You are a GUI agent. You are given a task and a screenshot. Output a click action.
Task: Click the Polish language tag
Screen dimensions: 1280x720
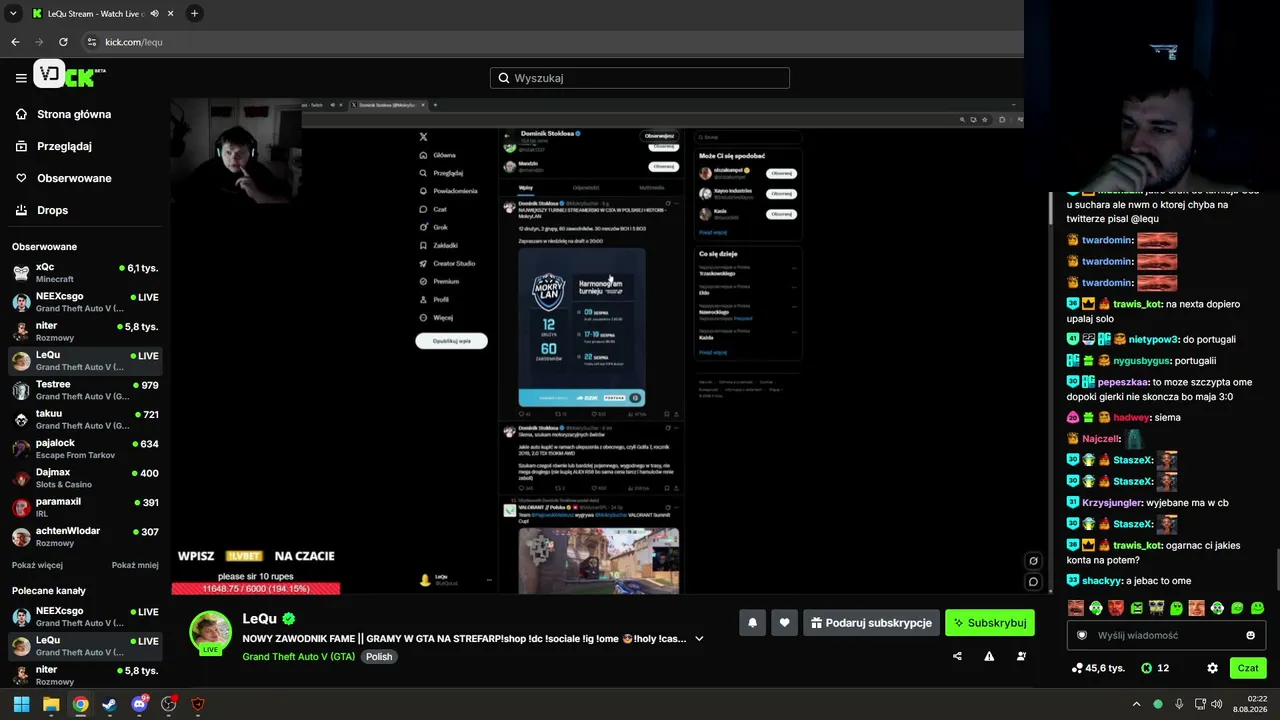coord(379,657)
